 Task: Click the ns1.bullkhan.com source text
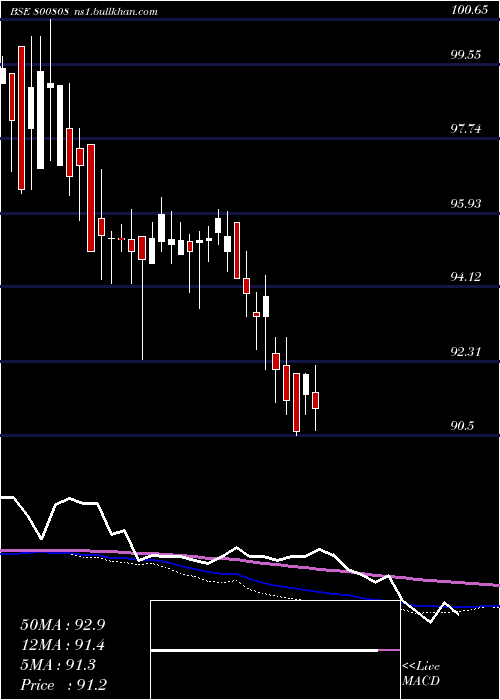coord(115,12)
